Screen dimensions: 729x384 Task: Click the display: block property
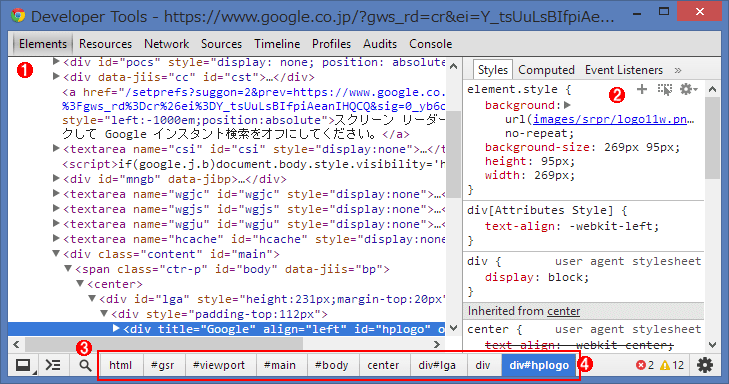point(537,278)
